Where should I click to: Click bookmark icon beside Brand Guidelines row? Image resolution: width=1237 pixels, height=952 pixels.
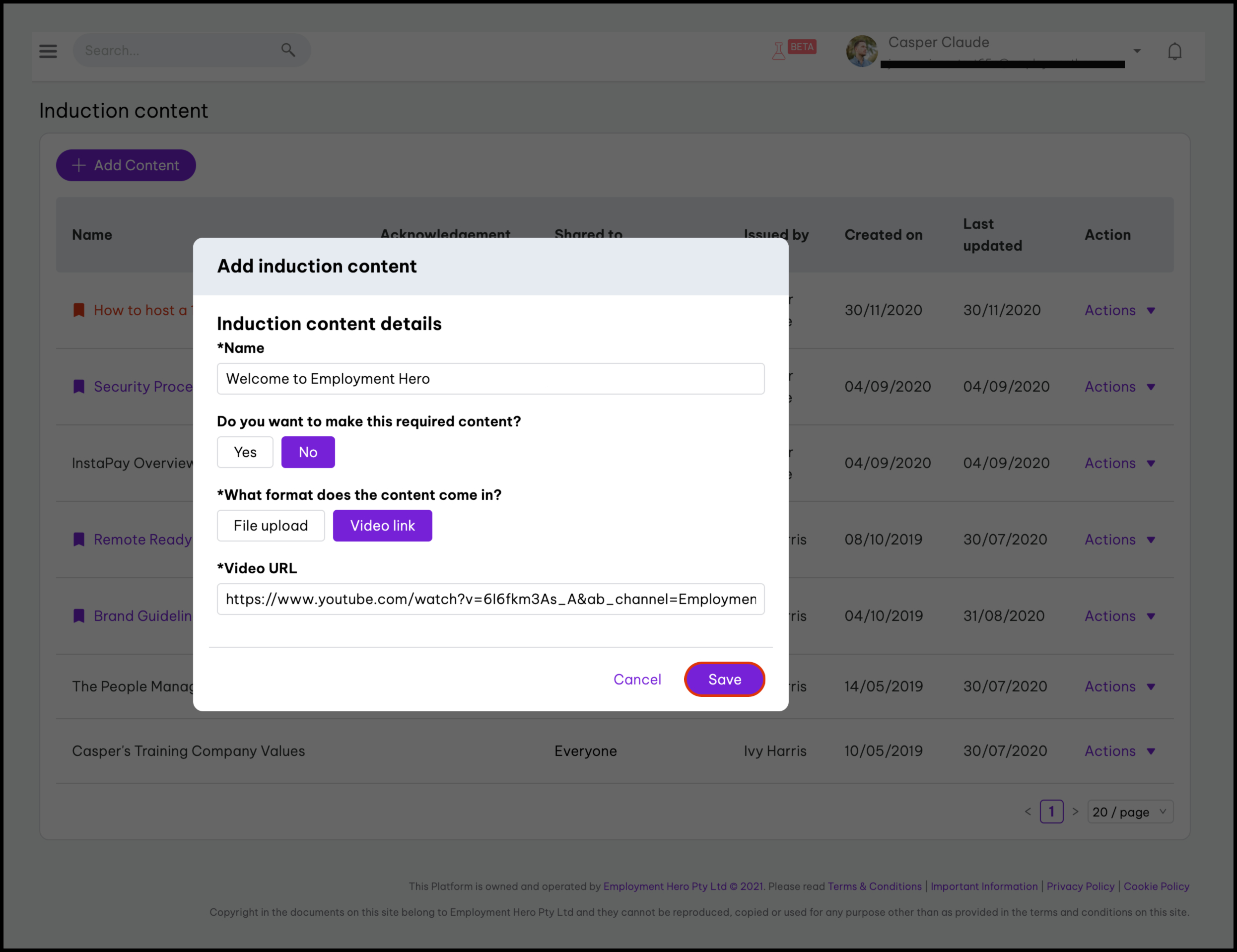point(79,616)
